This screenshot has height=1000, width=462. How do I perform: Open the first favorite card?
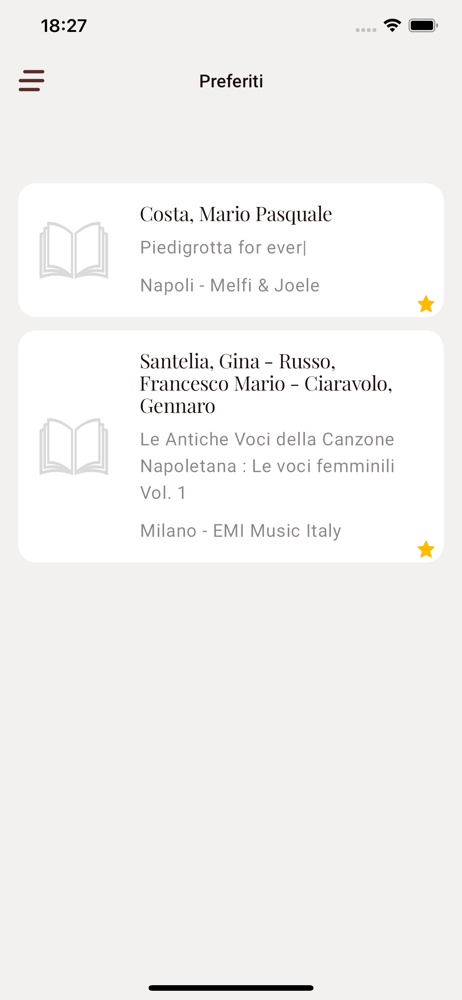[x=231, y=250]
